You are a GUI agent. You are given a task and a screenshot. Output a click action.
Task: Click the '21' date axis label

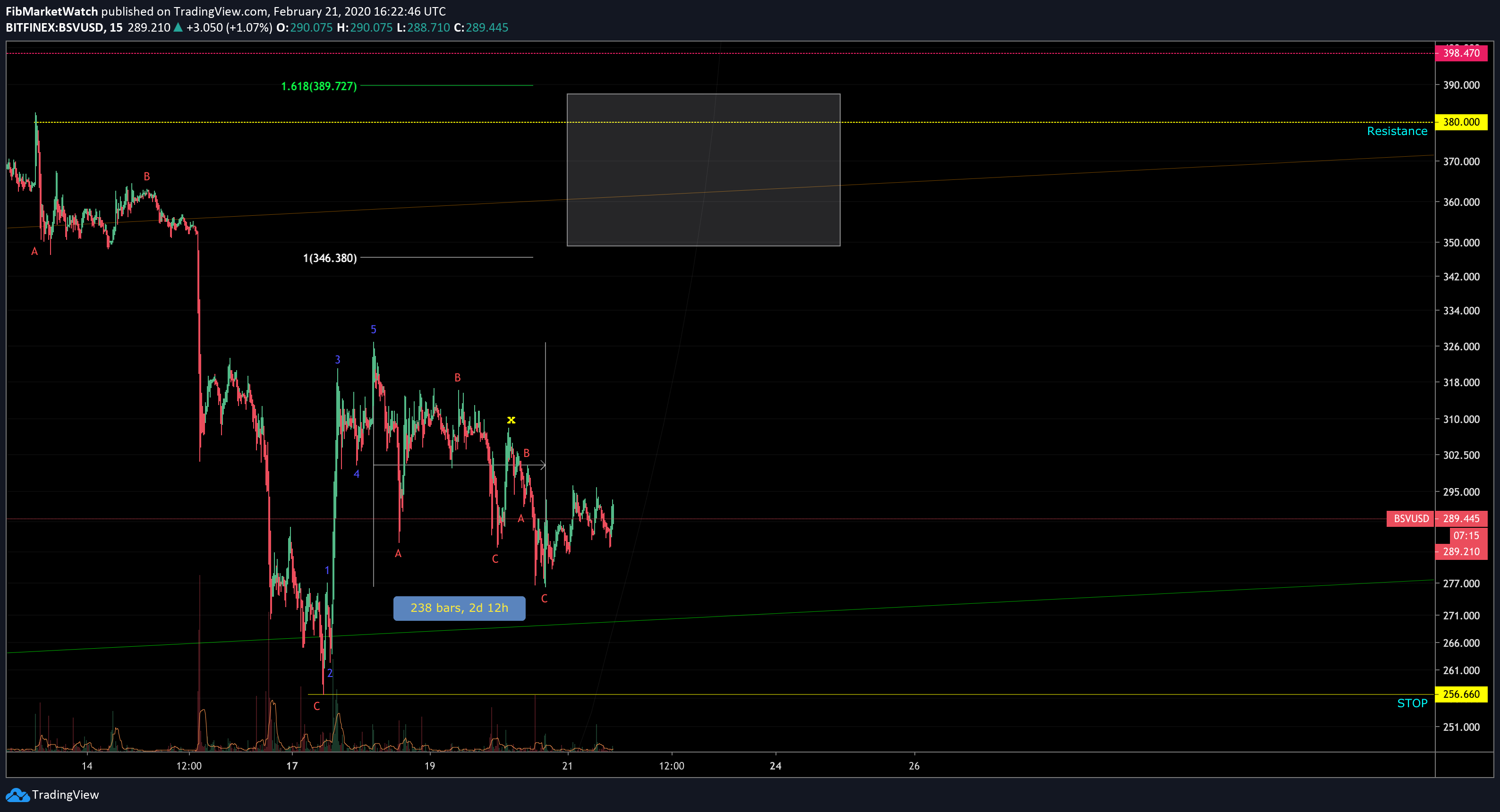pos(567,765)
